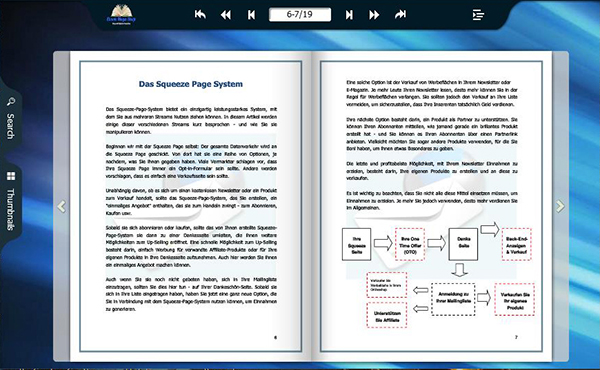
Task: Click the fast forward double-arrow icon
Action: coord(374,15)
